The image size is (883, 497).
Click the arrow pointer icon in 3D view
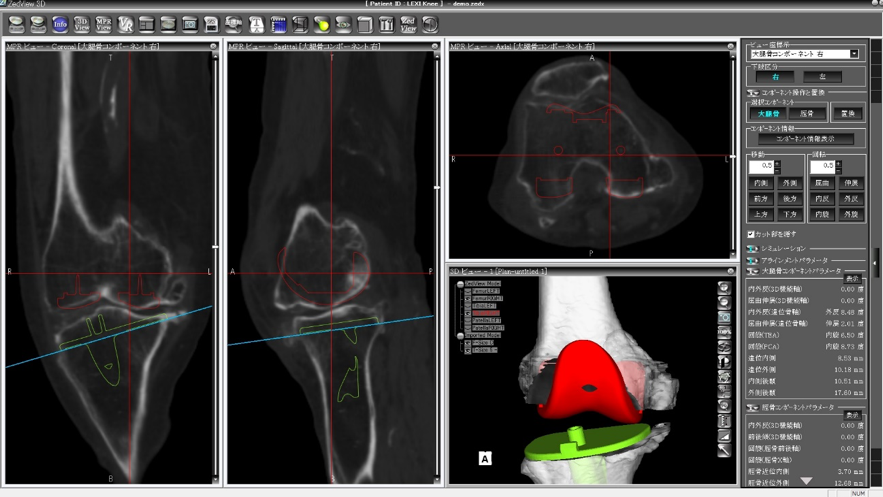tap(724, 450)
